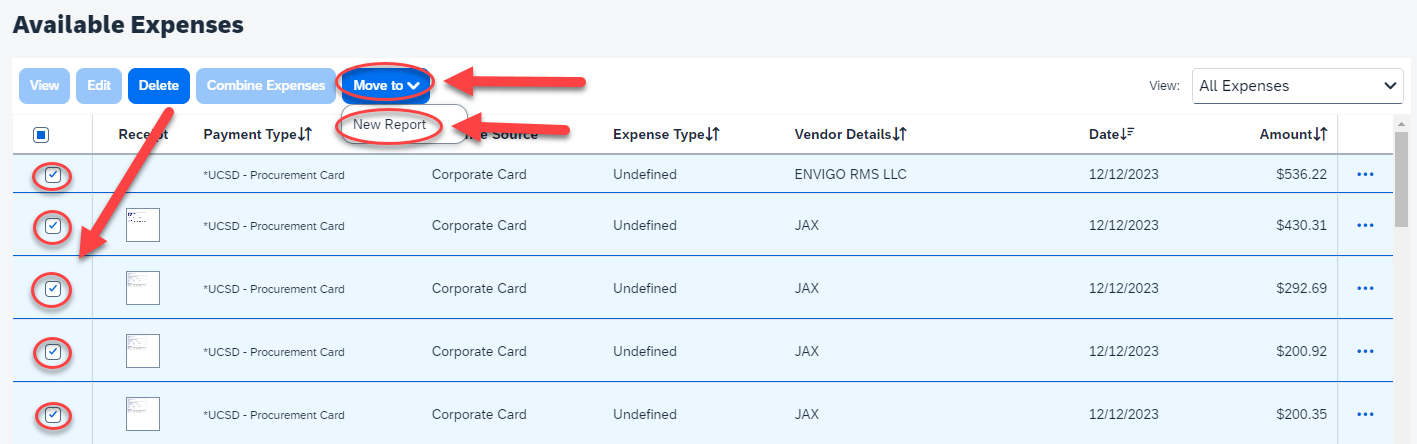Sort by Amount column arrows

tap(1321, 134)
